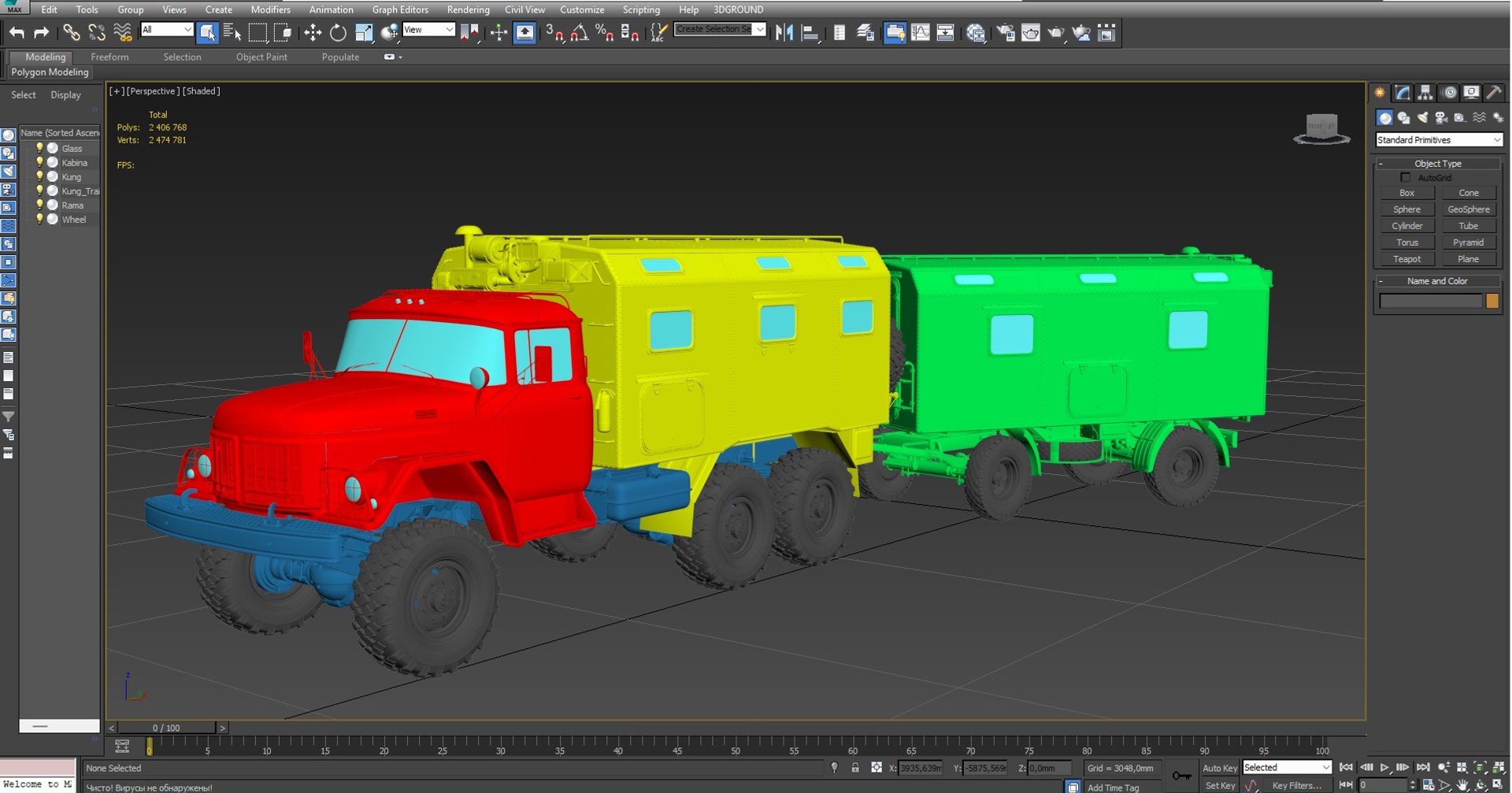
Task: Select the Cameras category in Create panel
Action: click(x=1441, y=117)
